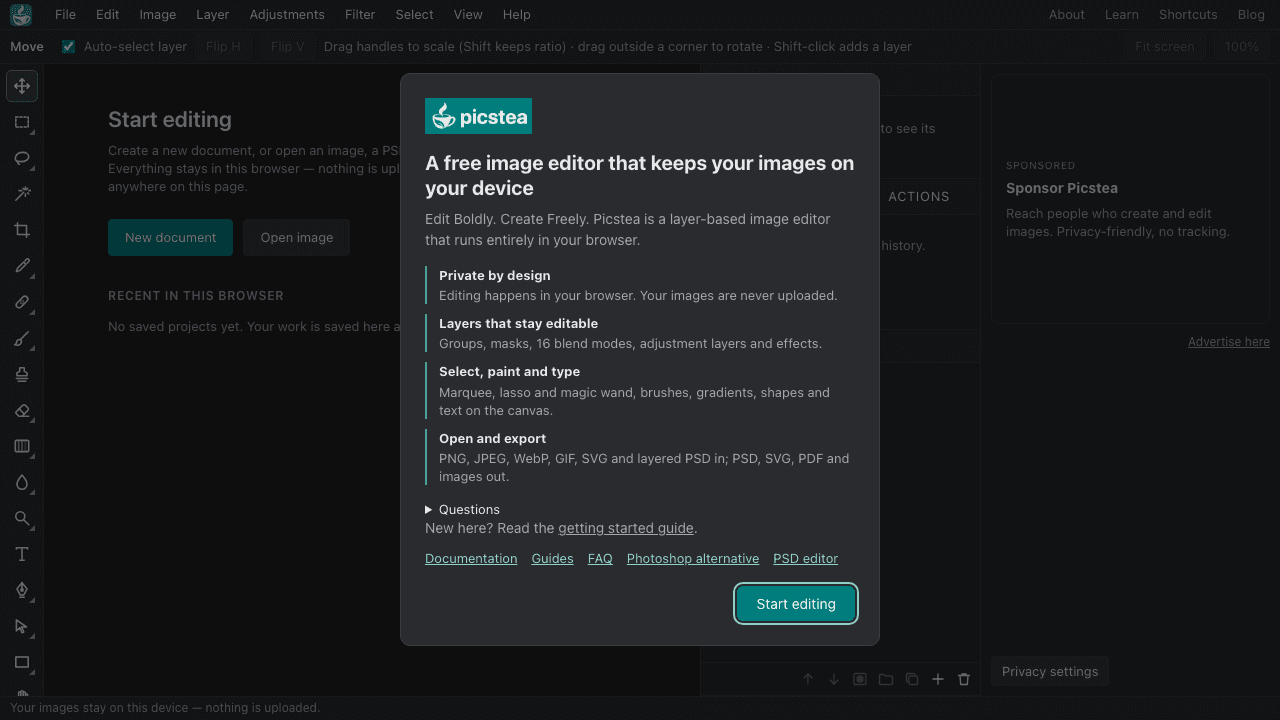This screenshot has width=1280, height=720.
Task: Open the File menu
Action: [x=65, y=15]
